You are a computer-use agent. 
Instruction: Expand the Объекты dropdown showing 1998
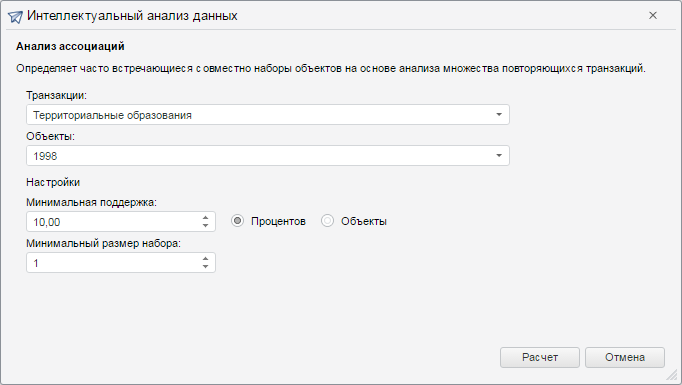pyautogui.click(x=499, y=156)
